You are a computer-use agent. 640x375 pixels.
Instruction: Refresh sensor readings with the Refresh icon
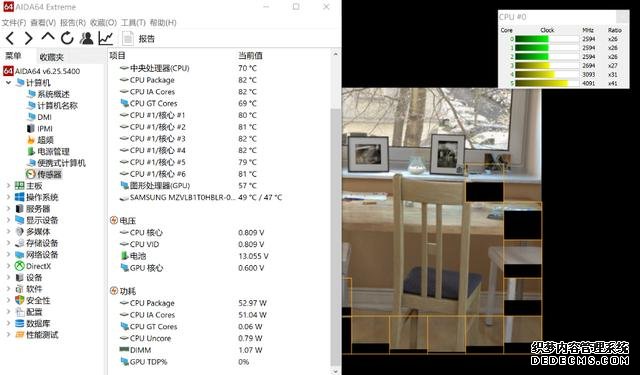tap(67, 38)
